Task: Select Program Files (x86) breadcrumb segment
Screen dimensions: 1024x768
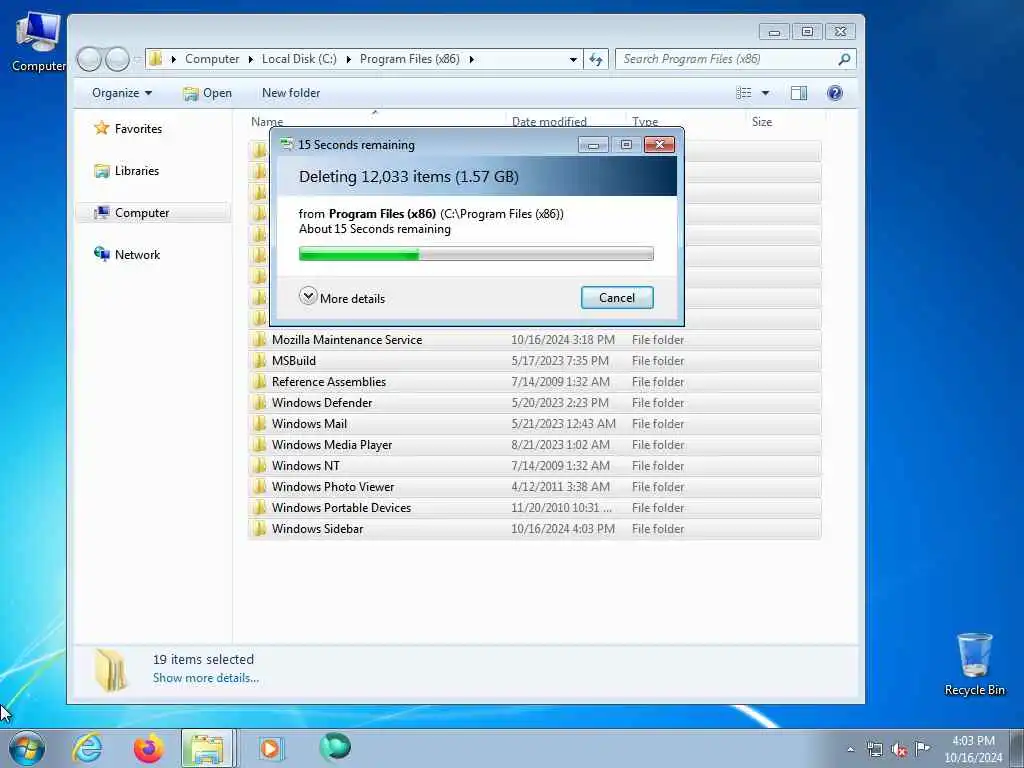Action: (x=409, y=59)
